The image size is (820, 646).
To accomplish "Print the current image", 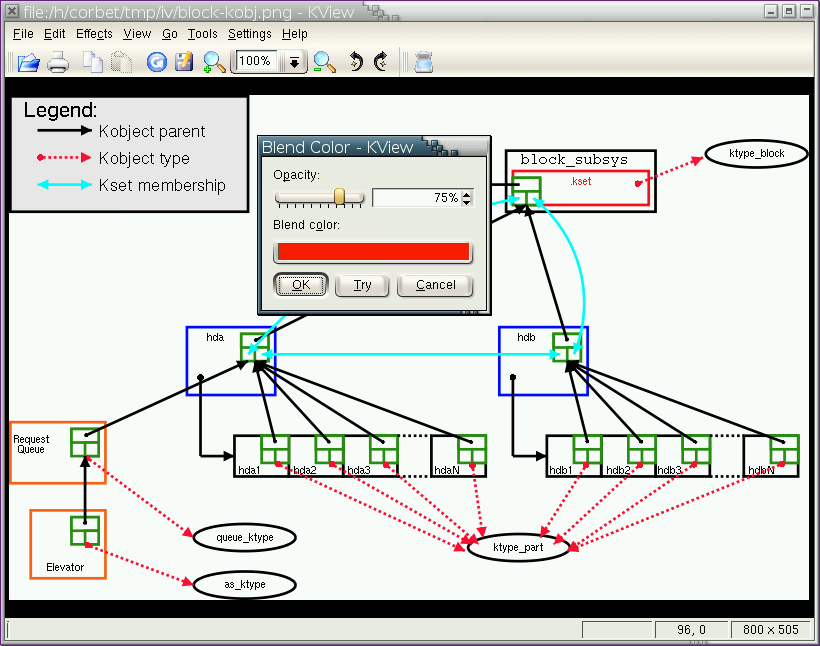I will tap(57, 61).
